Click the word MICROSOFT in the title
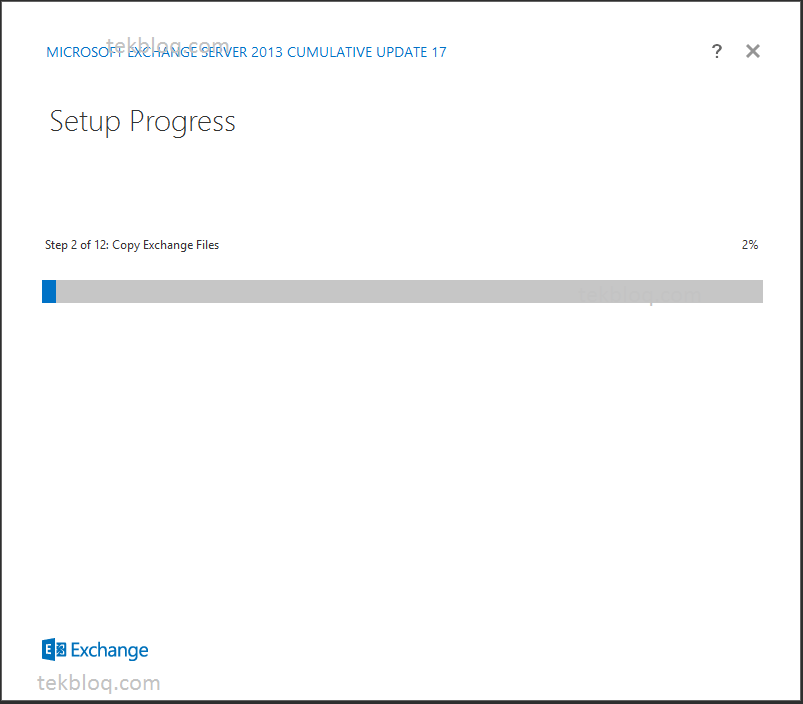Viewport: 803px width, 704px height. point(85,52)
